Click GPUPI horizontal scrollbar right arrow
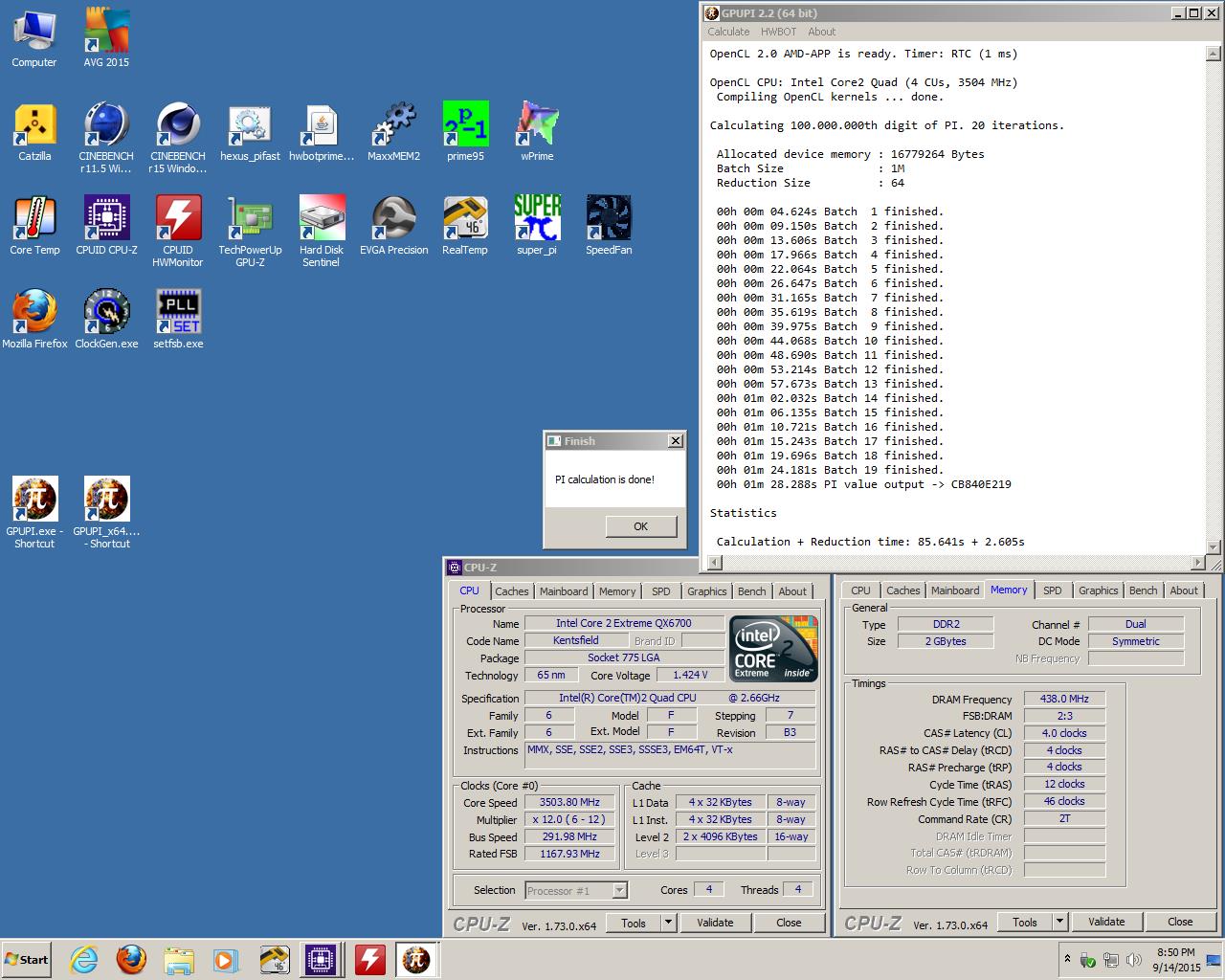 tap(1198, 563)
